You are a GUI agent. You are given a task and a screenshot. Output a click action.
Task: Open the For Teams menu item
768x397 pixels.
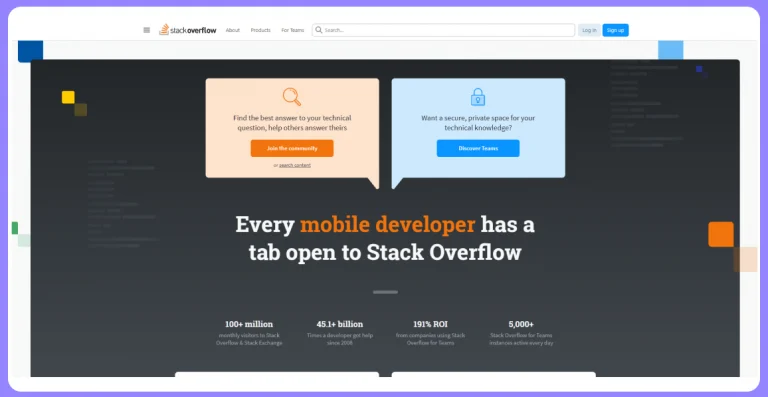292,30
